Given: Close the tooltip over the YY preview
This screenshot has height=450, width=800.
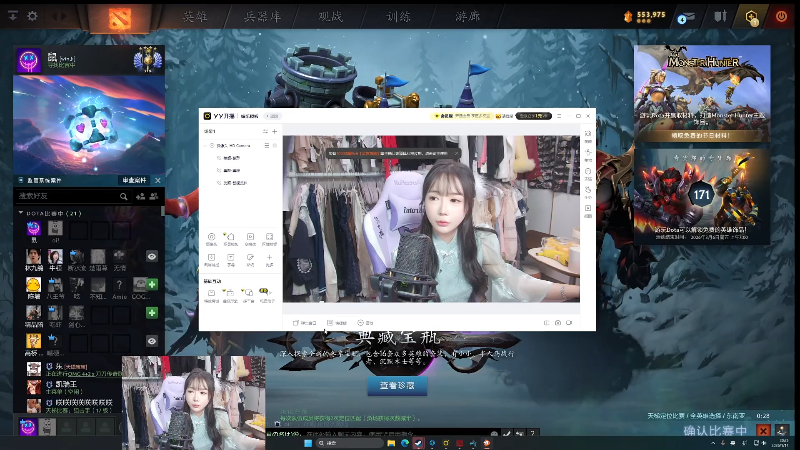Looking at the screenshot, I should tap(456, 153).
